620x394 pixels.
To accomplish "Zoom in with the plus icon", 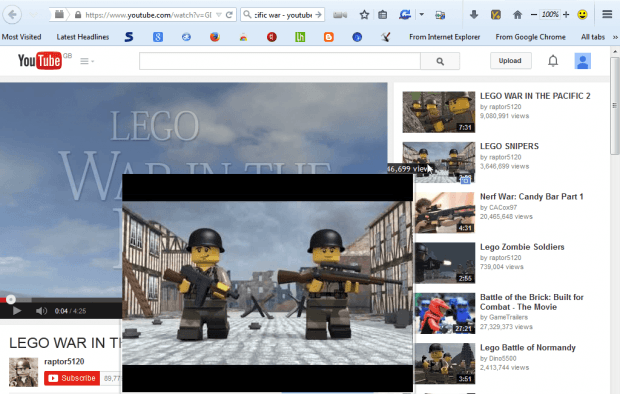I will [x=566, y=15].
